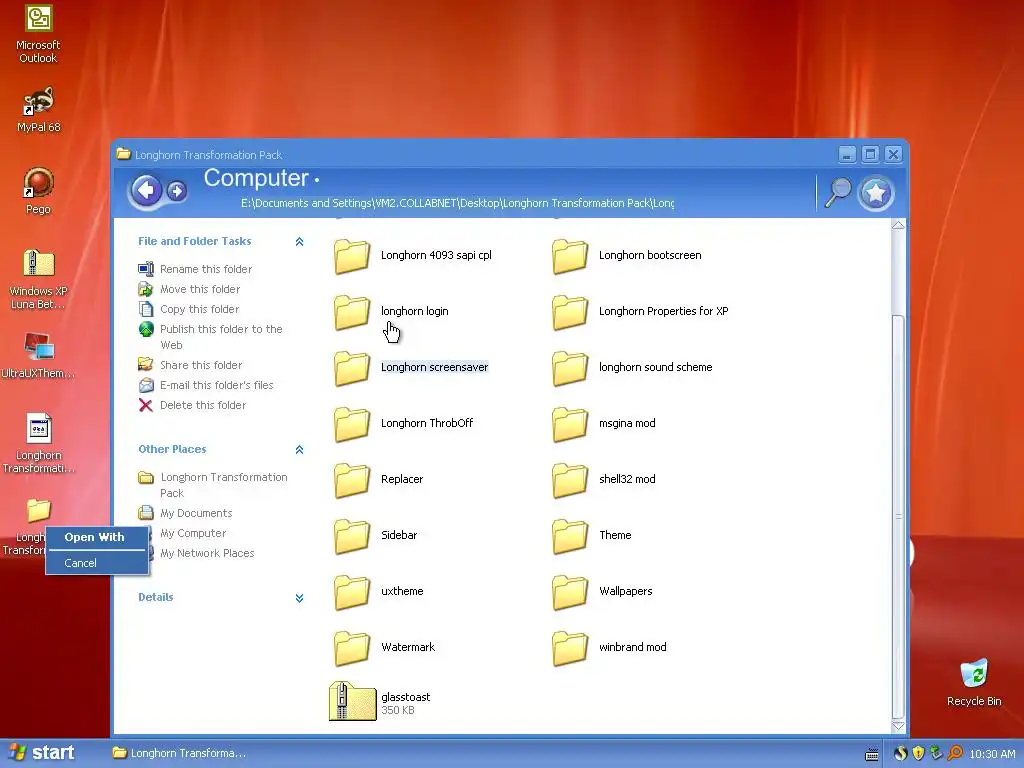The image size is (1024, 768).
Task: Click Rename this folder
Action: 206,269
